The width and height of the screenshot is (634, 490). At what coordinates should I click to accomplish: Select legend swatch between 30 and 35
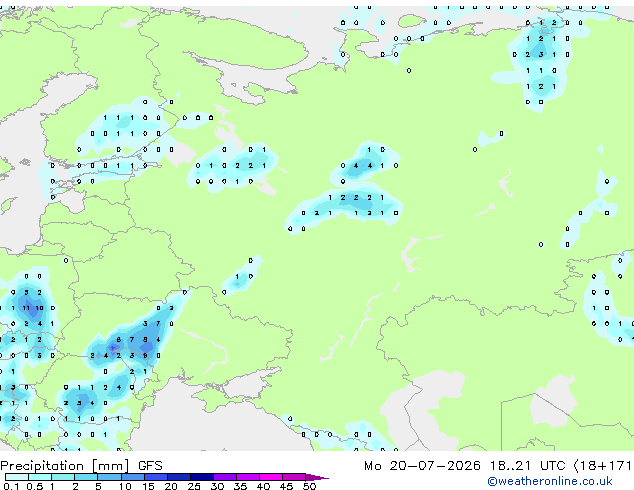[225, 477]
